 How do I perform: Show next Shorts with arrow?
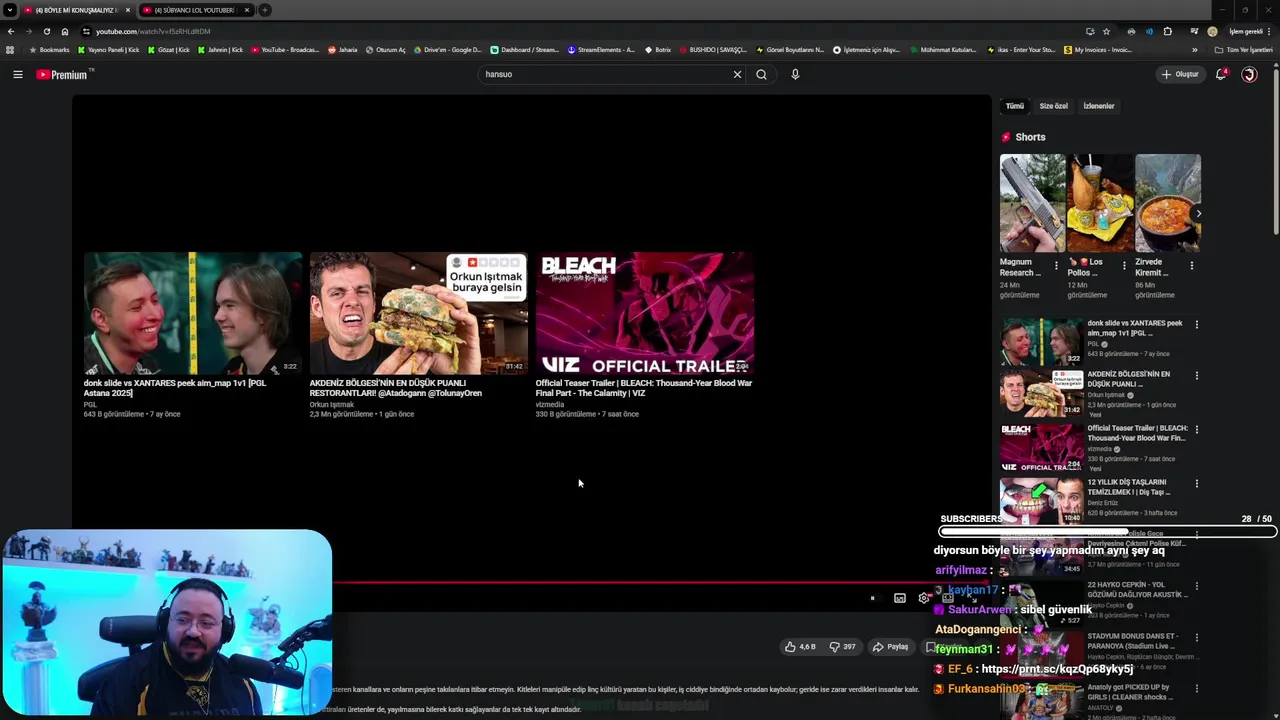pos(1198,213)
